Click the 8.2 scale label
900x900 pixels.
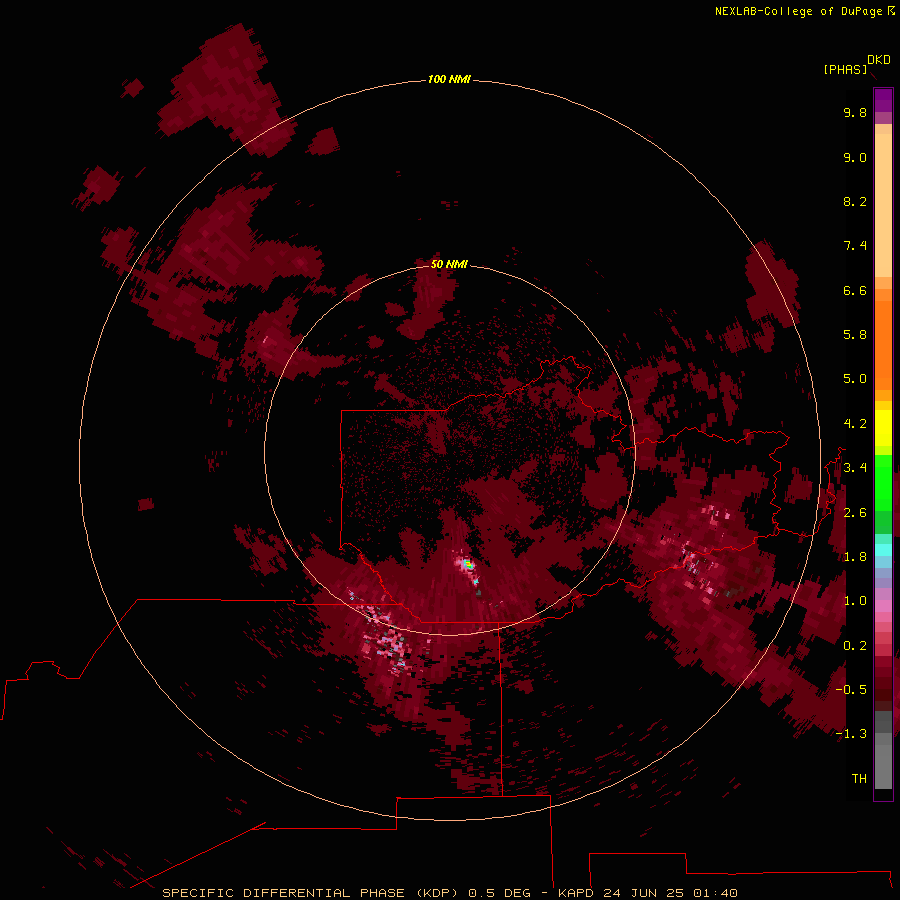click(855, 201)
